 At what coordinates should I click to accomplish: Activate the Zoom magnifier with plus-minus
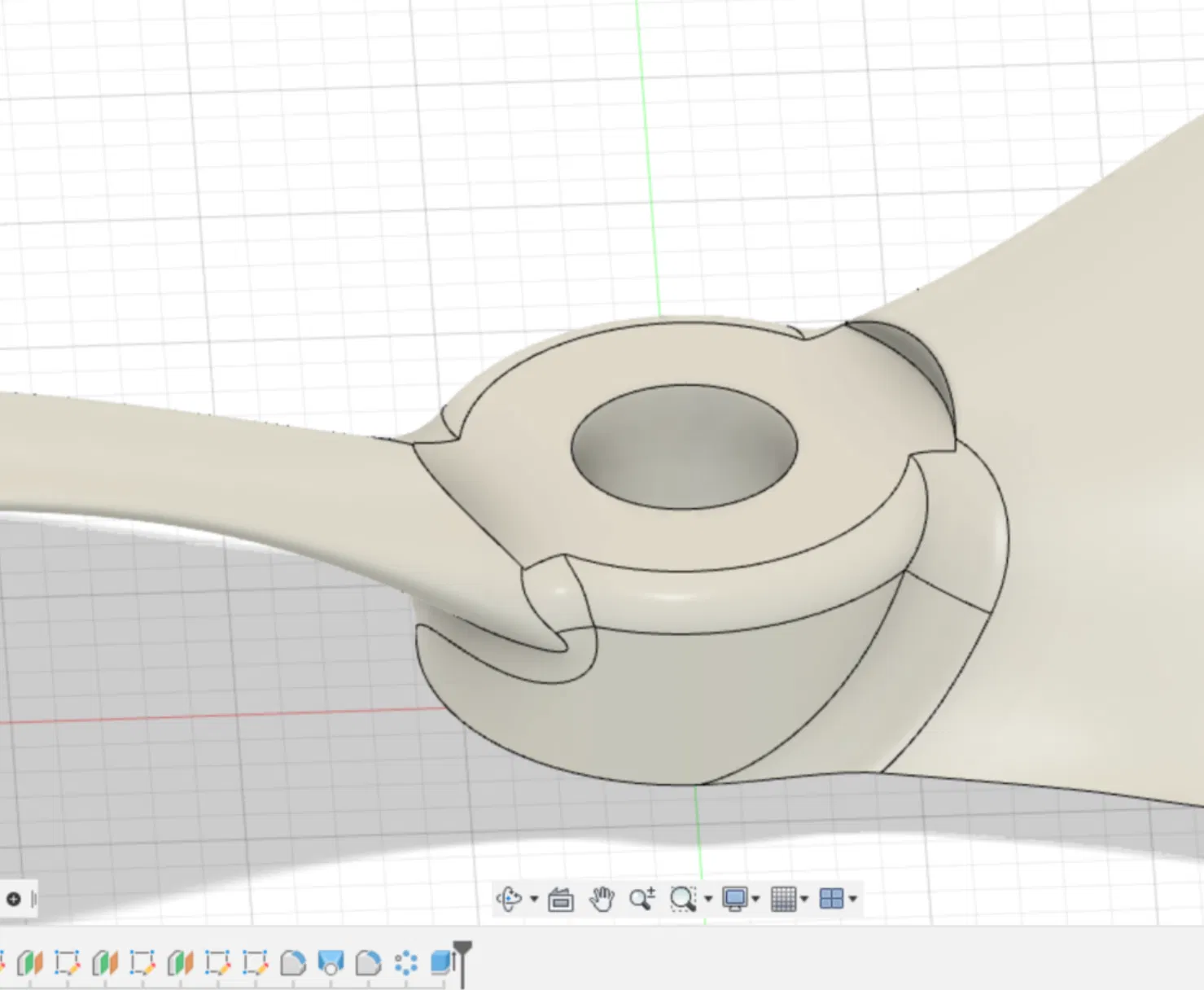pyautogui.click(x=641, y=899)
